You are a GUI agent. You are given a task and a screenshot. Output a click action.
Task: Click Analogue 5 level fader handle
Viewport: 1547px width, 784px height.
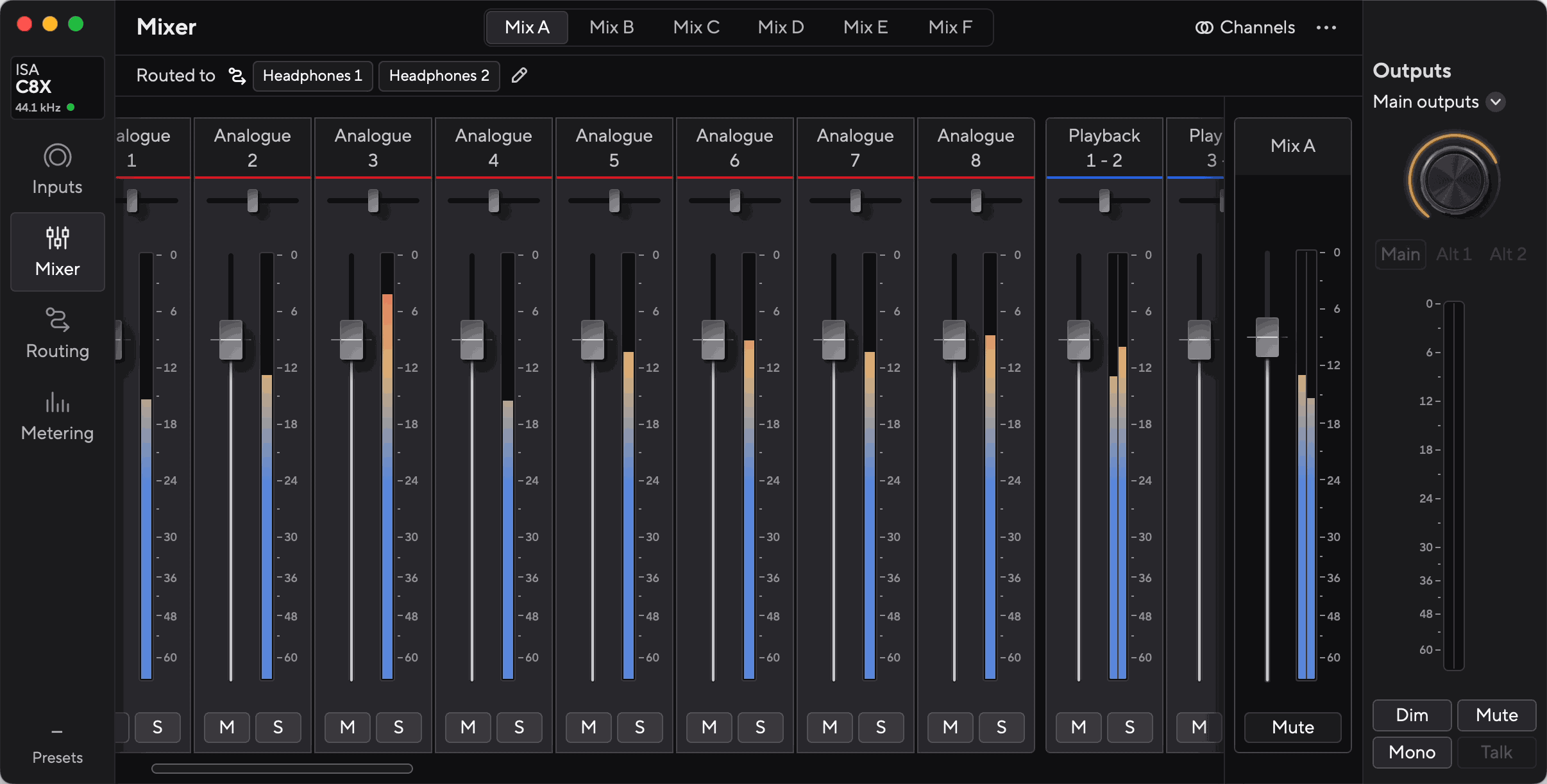pyautogui.click(x=593, y=340)
